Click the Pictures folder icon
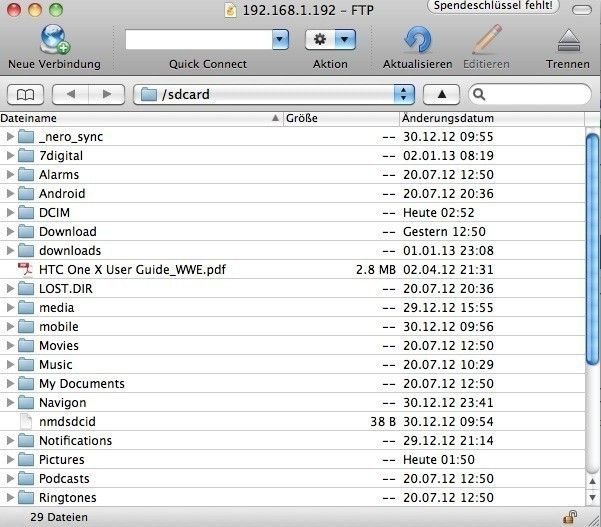601x527 pixels. click(26, 460)
